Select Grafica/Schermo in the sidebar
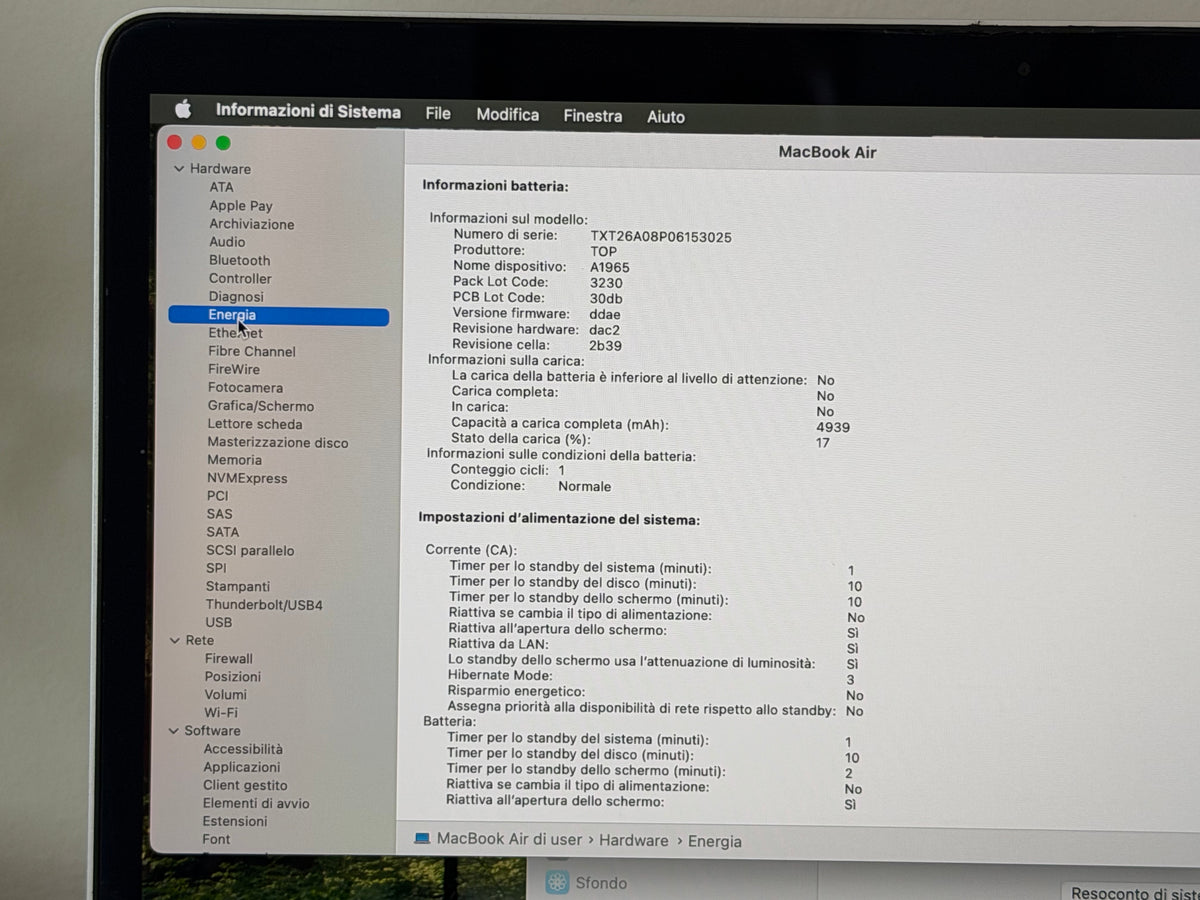 coord(261,406)
